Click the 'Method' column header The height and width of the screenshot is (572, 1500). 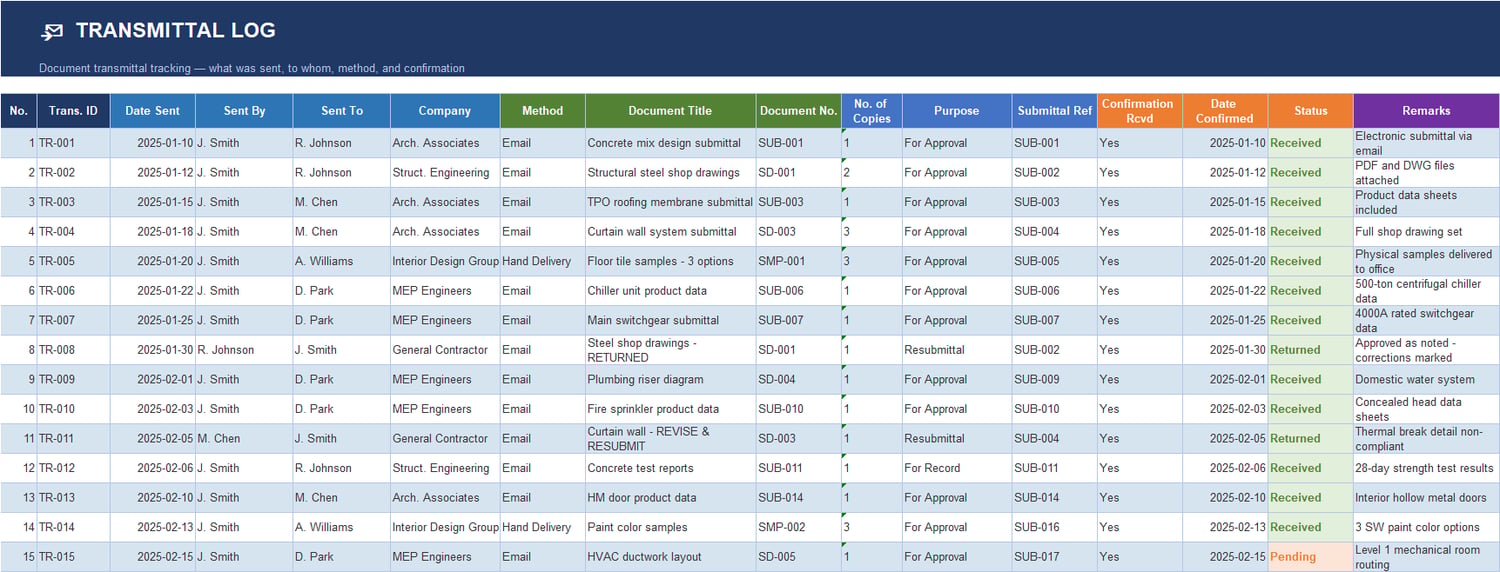(x=543, y=111)
